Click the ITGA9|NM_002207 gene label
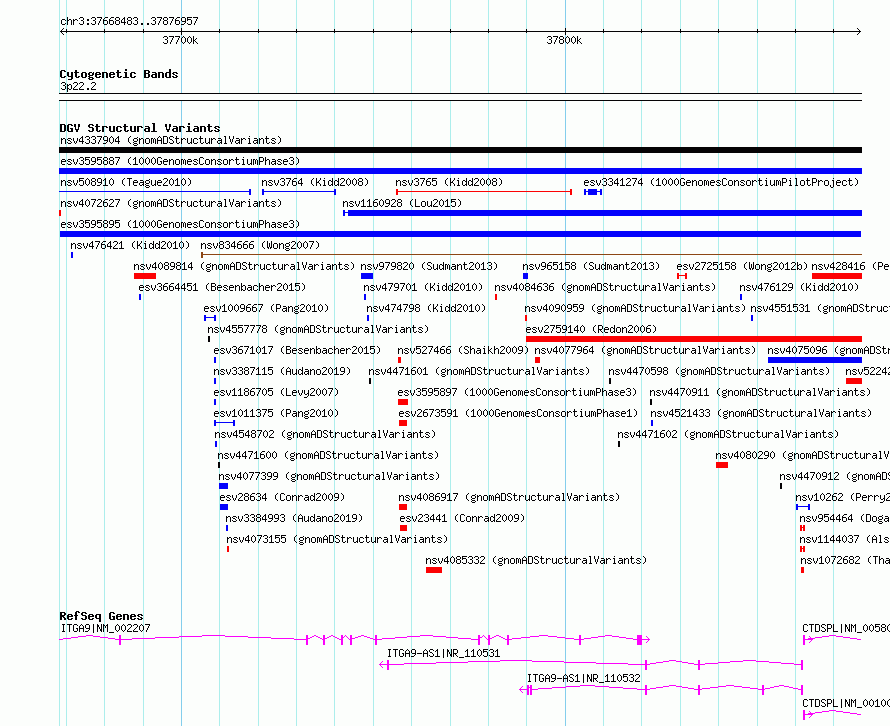This screenshot has width=890, height=726. [x=106, y=628]
